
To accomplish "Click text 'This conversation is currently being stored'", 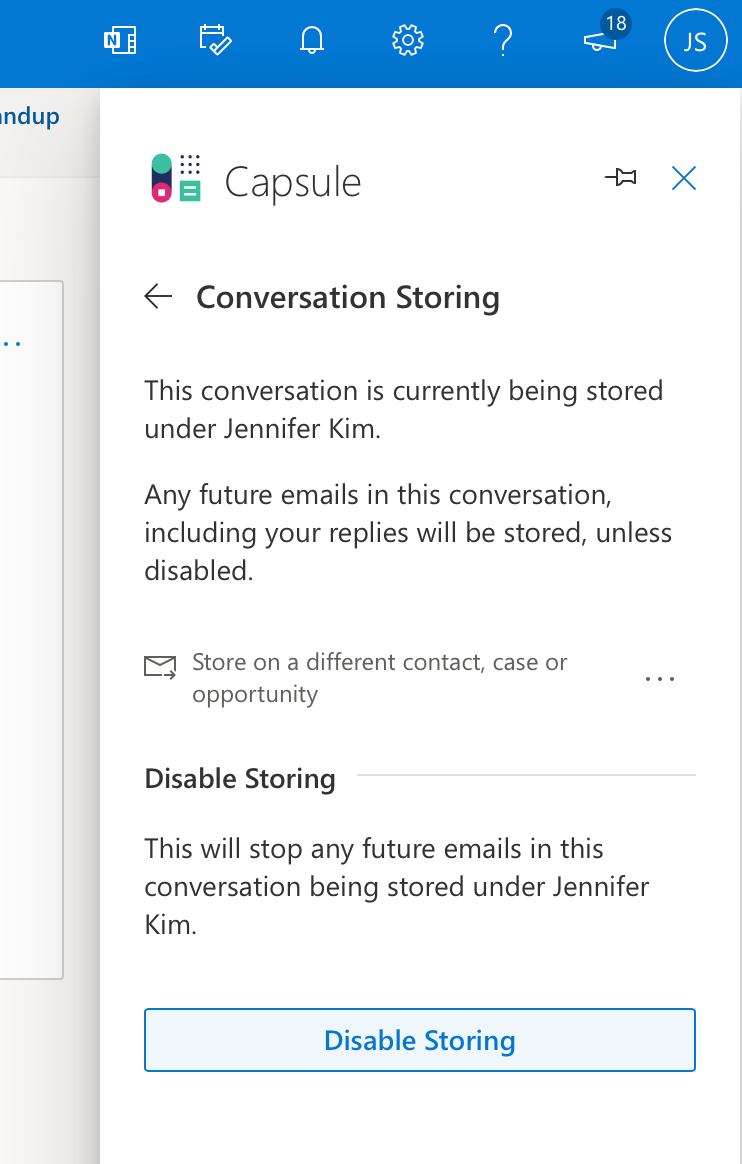I will [x=404, y=390].
